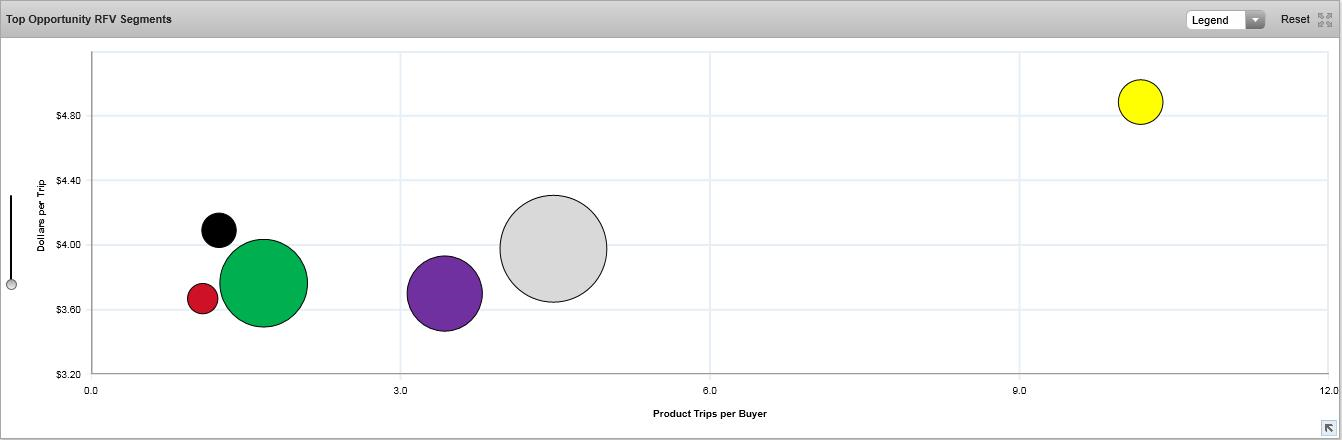
Task: Select the red bubble
Action: pyautogui.click(x=202, y=298)
